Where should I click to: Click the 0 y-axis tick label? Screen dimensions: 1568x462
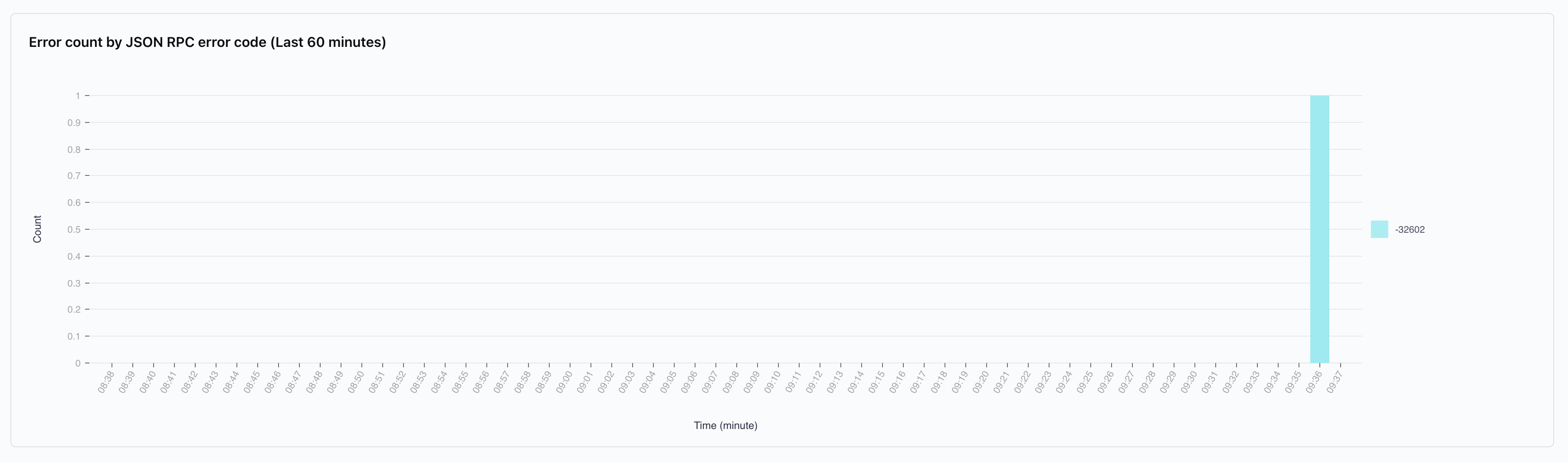pyautogui.click(x=78, y=363)
